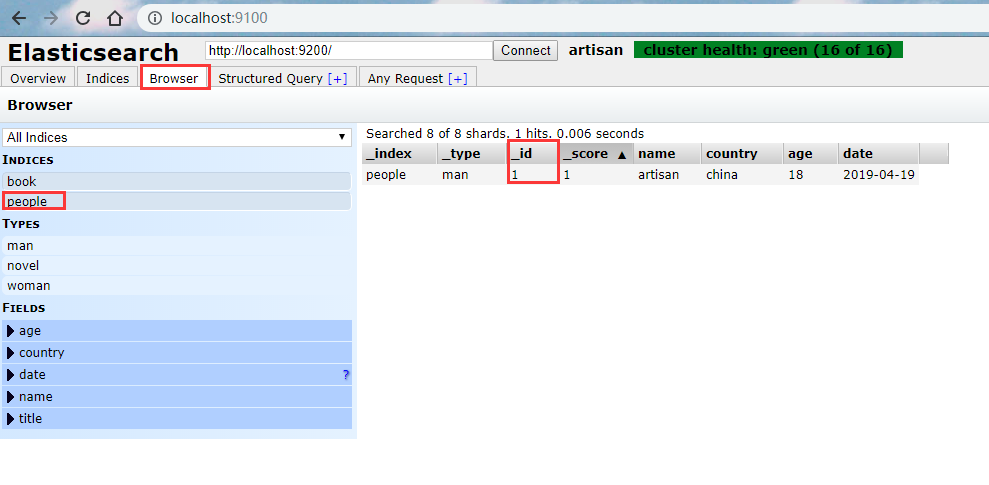This screenshot has height=485, width=989.
Task: Sort results by _index column header
Action: click(399, 153)
